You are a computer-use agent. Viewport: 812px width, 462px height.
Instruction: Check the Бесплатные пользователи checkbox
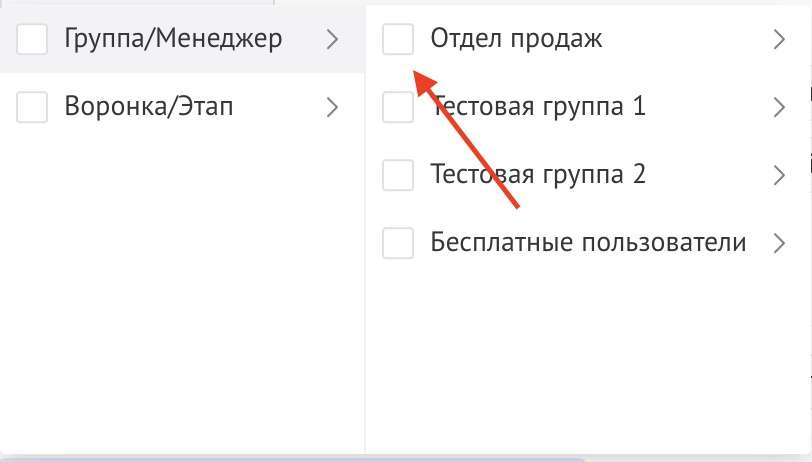tap(399, 243)
